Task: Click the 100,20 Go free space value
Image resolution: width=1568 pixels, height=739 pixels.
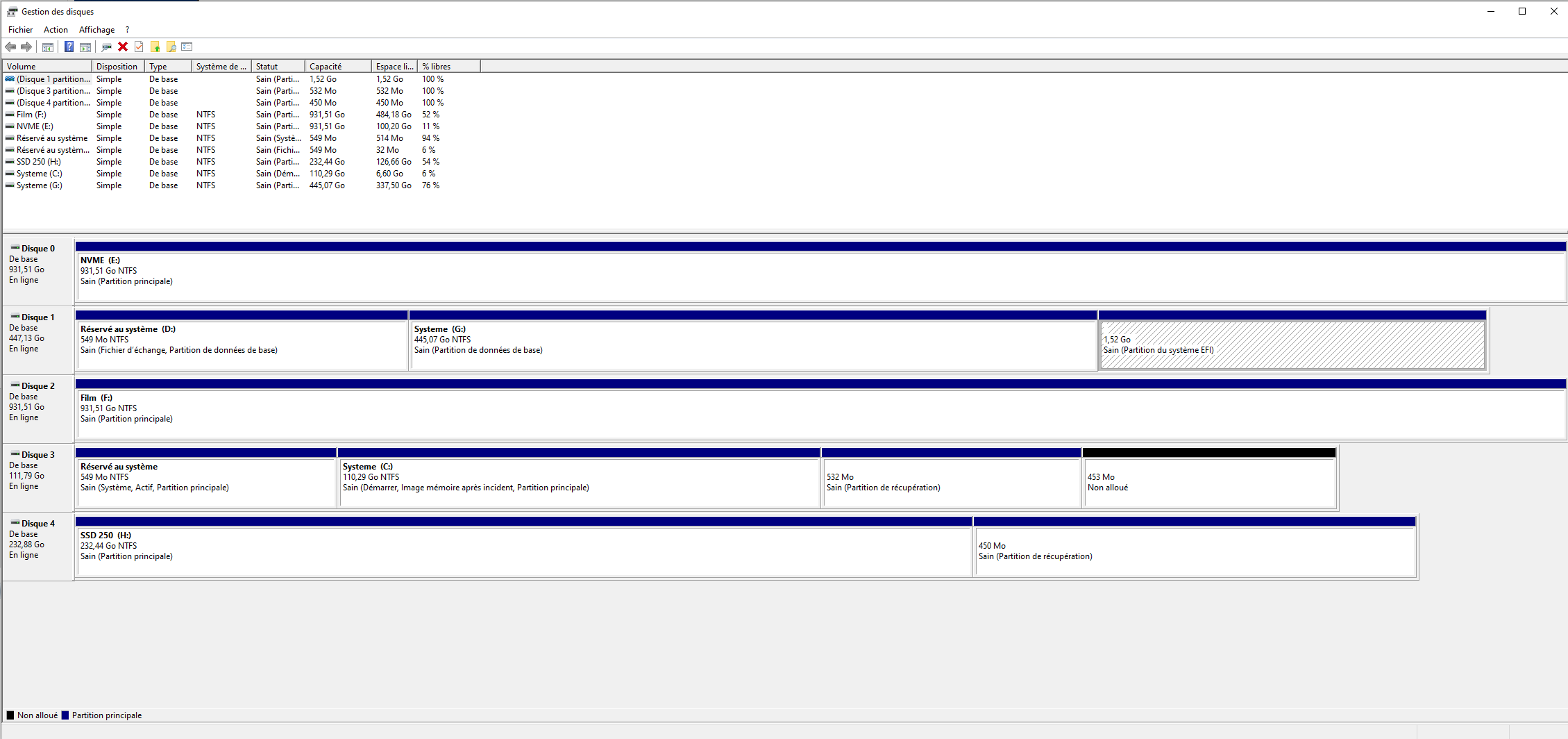Action: 394,126
